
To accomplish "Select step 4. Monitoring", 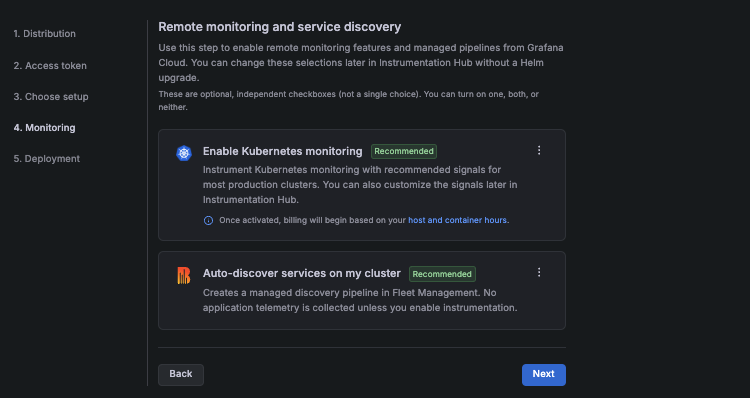I will tap(44, 128).
